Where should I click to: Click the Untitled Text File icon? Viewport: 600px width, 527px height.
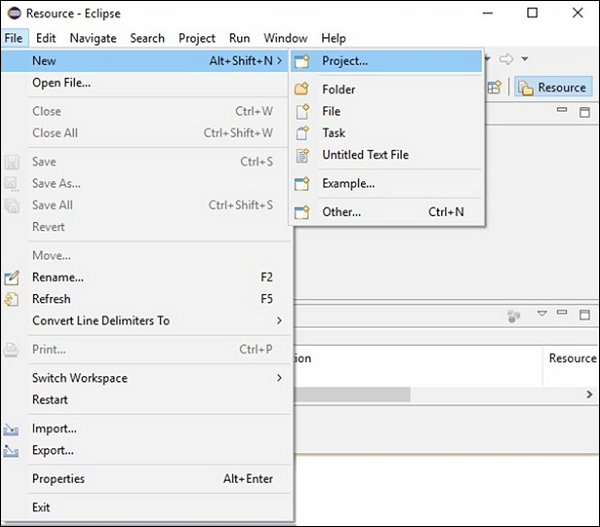coord(301,155)
